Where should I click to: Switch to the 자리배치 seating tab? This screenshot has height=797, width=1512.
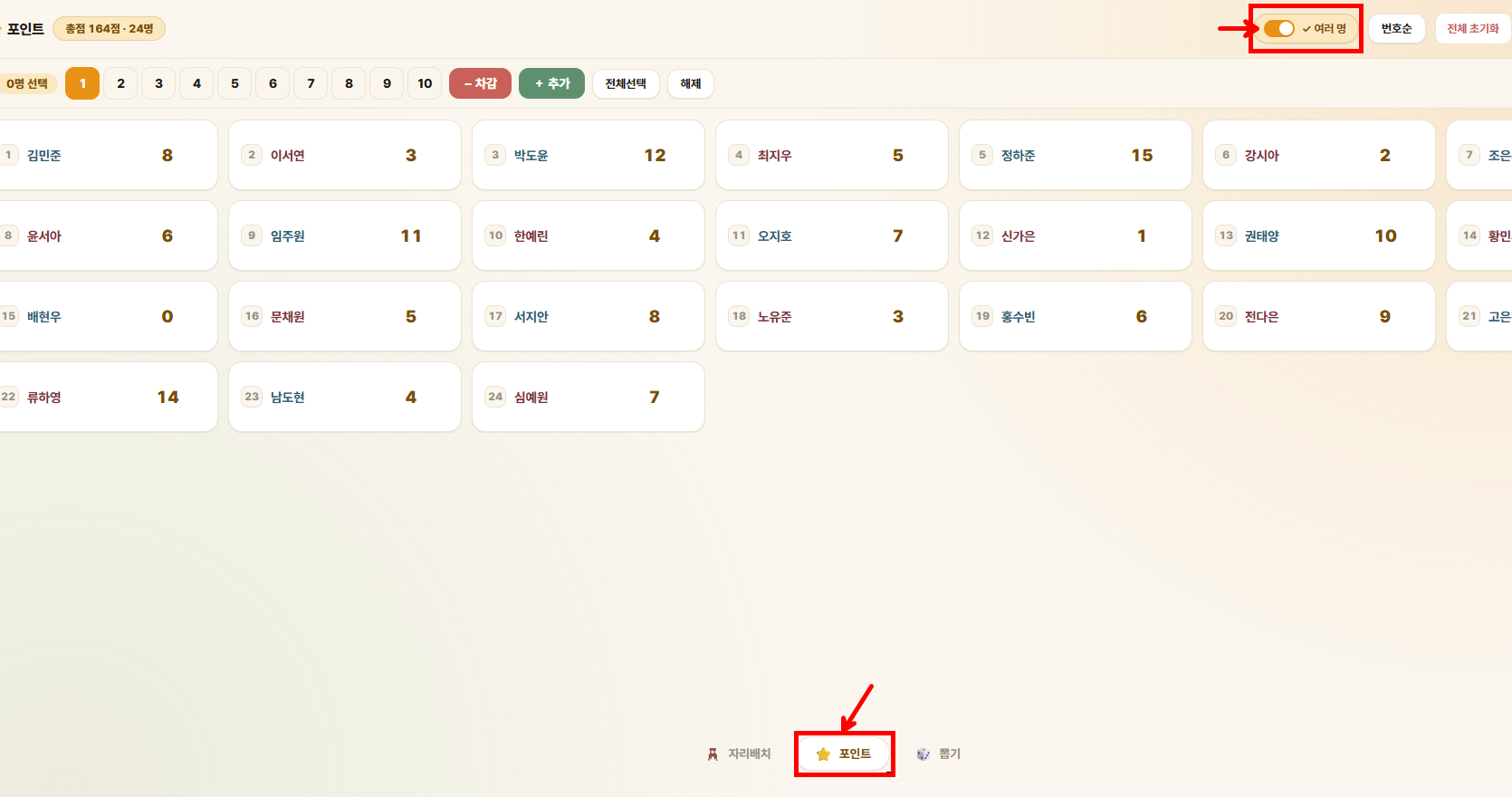tap(739, 754)
